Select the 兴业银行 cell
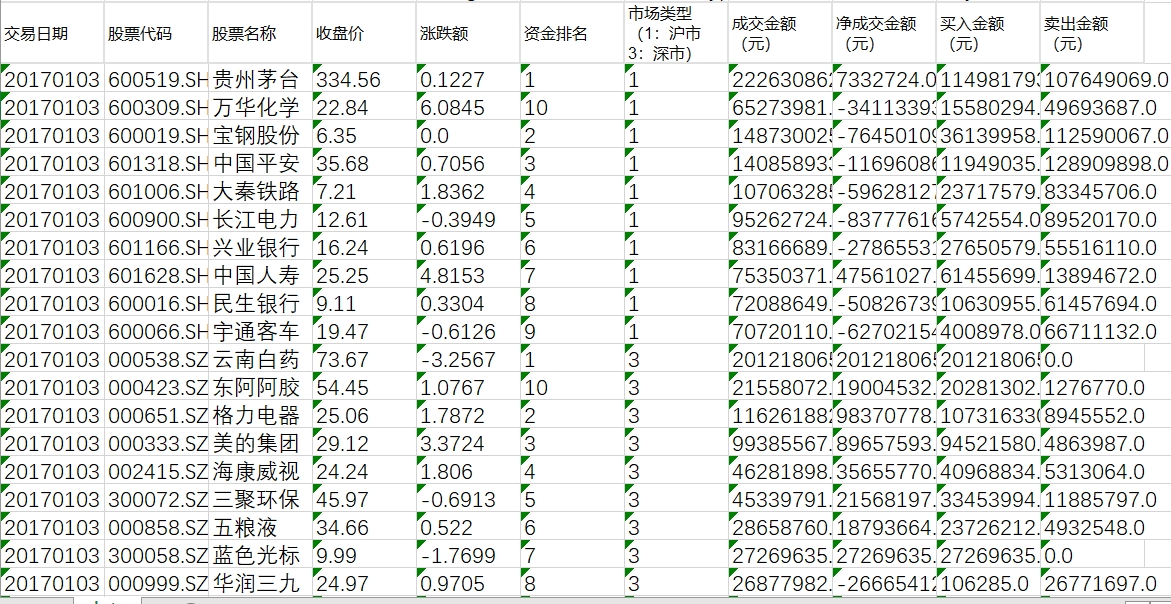1171x604 pixels. click(260, 246)
